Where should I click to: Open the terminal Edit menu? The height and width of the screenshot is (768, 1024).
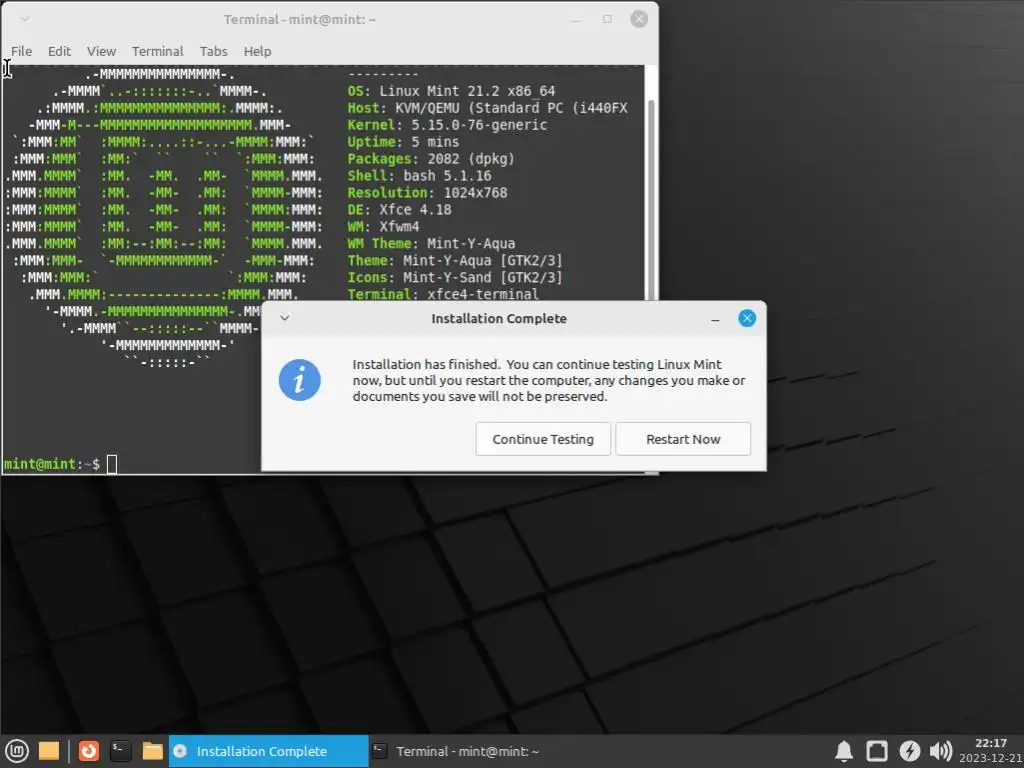(59, 51)
